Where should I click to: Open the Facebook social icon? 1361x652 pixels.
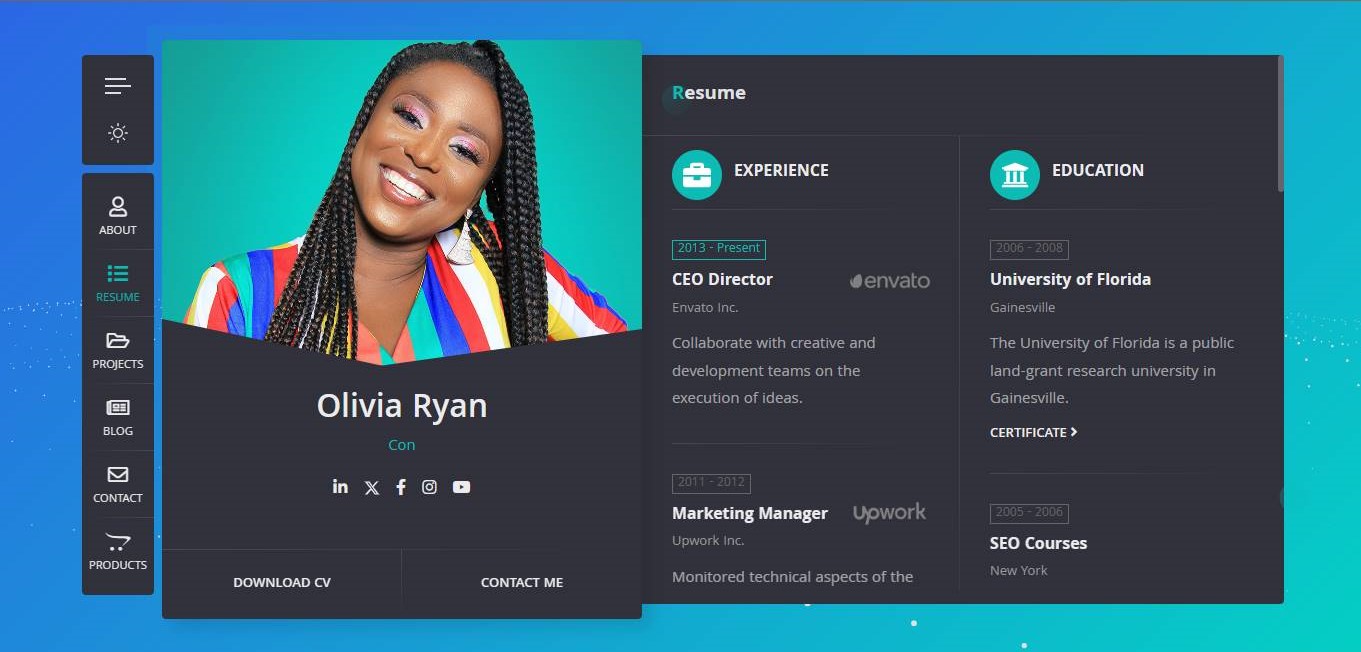pos(401,487)
